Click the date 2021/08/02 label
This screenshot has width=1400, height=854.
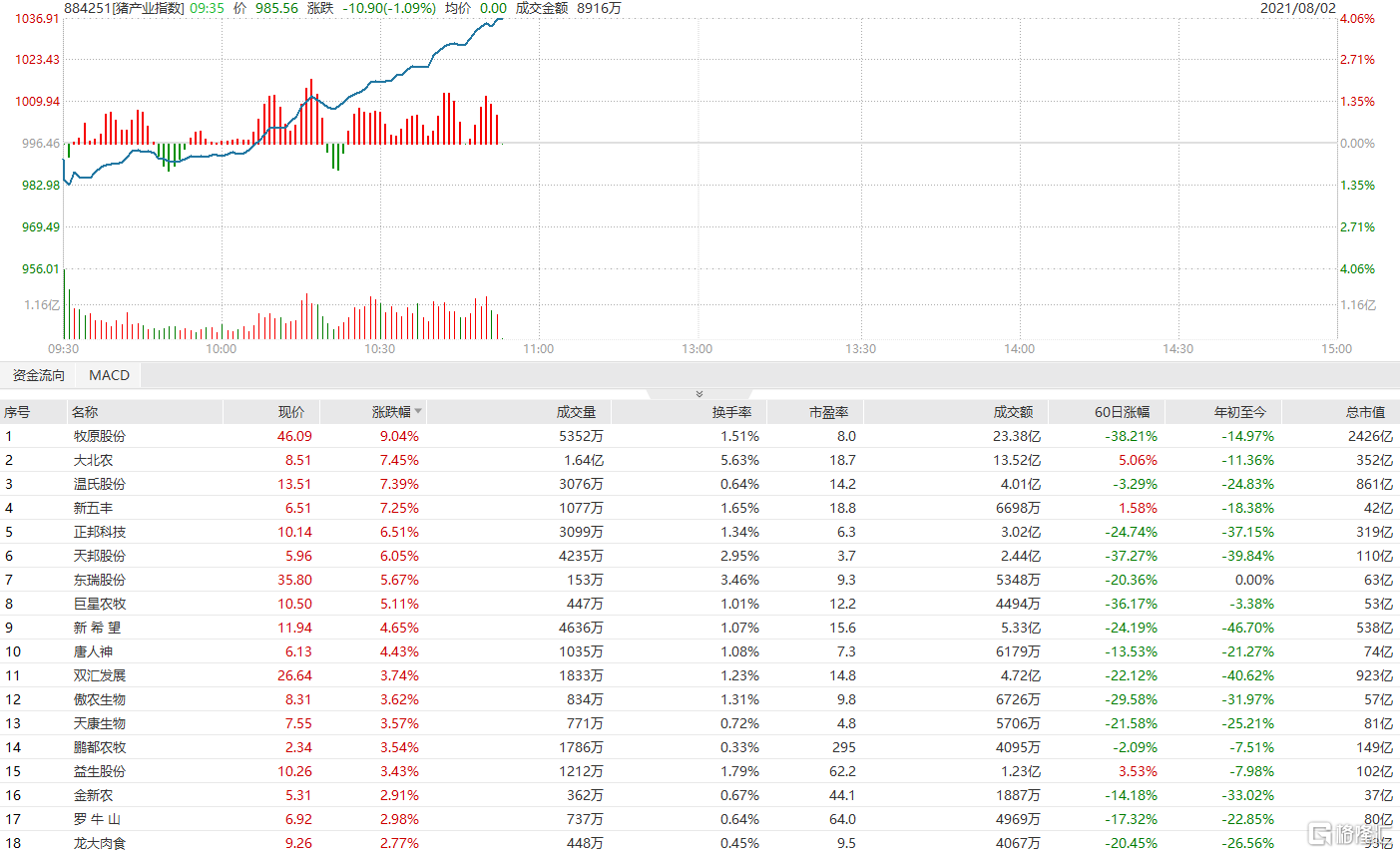(1297, 8)
